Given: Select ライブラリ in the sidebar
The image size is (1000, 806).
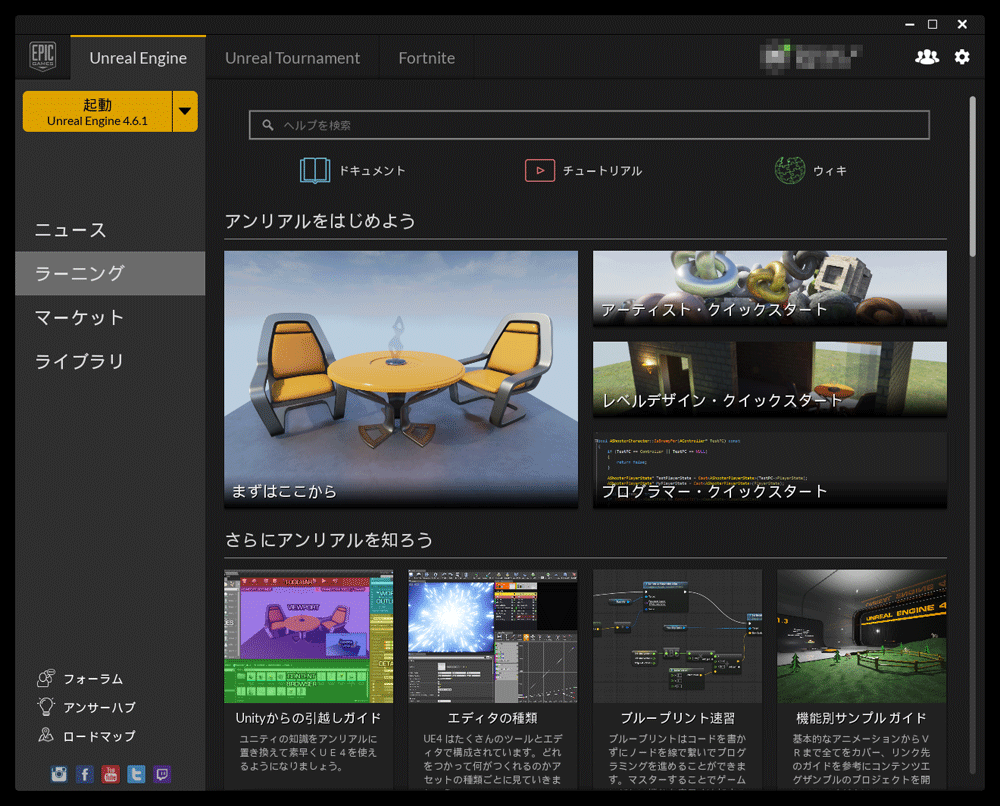Looking at the screenshot, I should (x=110, y=362).
